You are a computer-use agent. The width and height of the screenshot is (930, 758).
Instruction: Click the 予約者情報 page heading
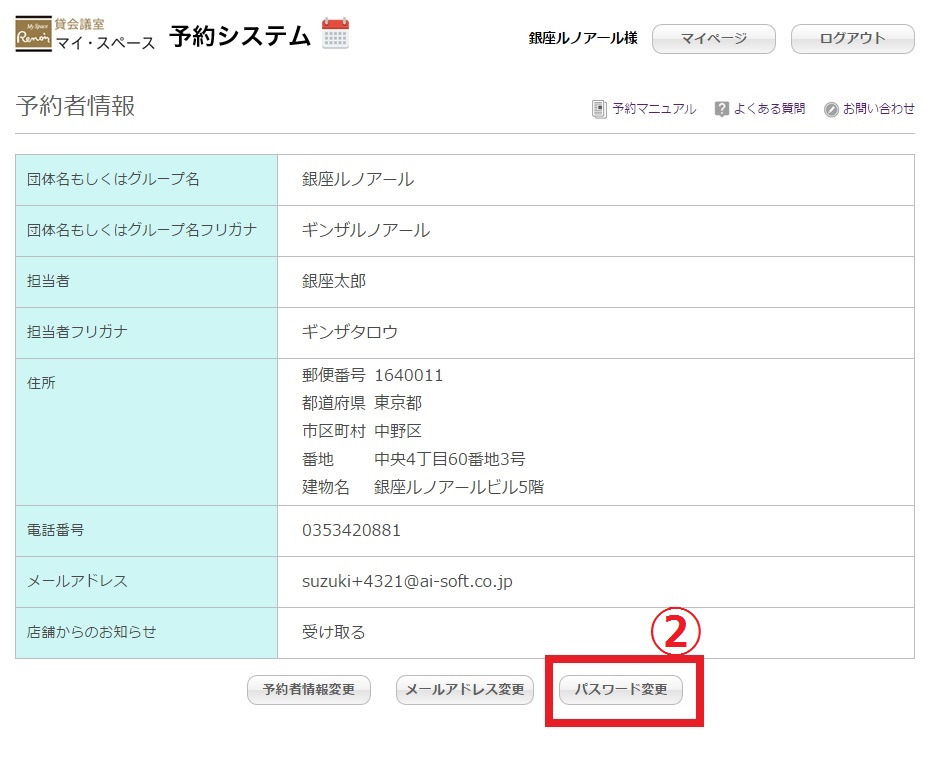click(76, 107)
